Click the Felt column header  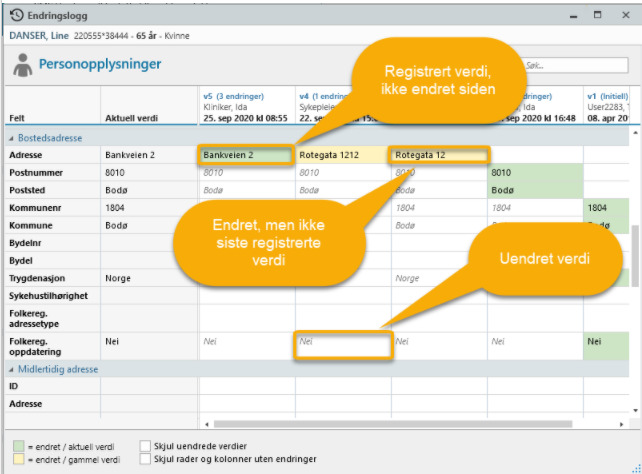coord(19,118)
